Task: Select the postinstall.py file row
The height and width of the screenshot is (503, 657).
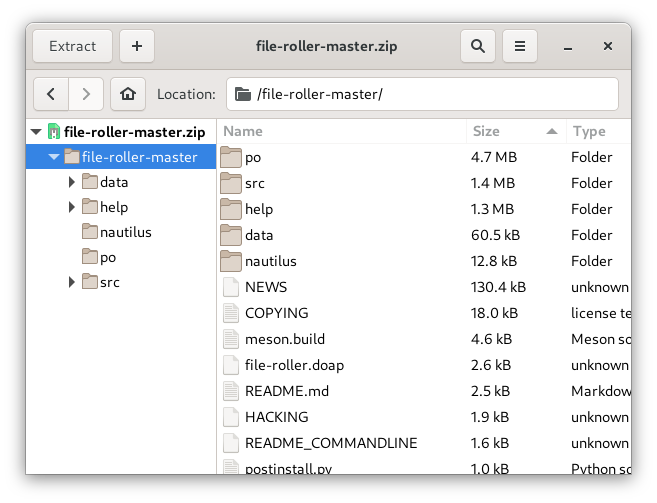Action: tap(424, 467)
